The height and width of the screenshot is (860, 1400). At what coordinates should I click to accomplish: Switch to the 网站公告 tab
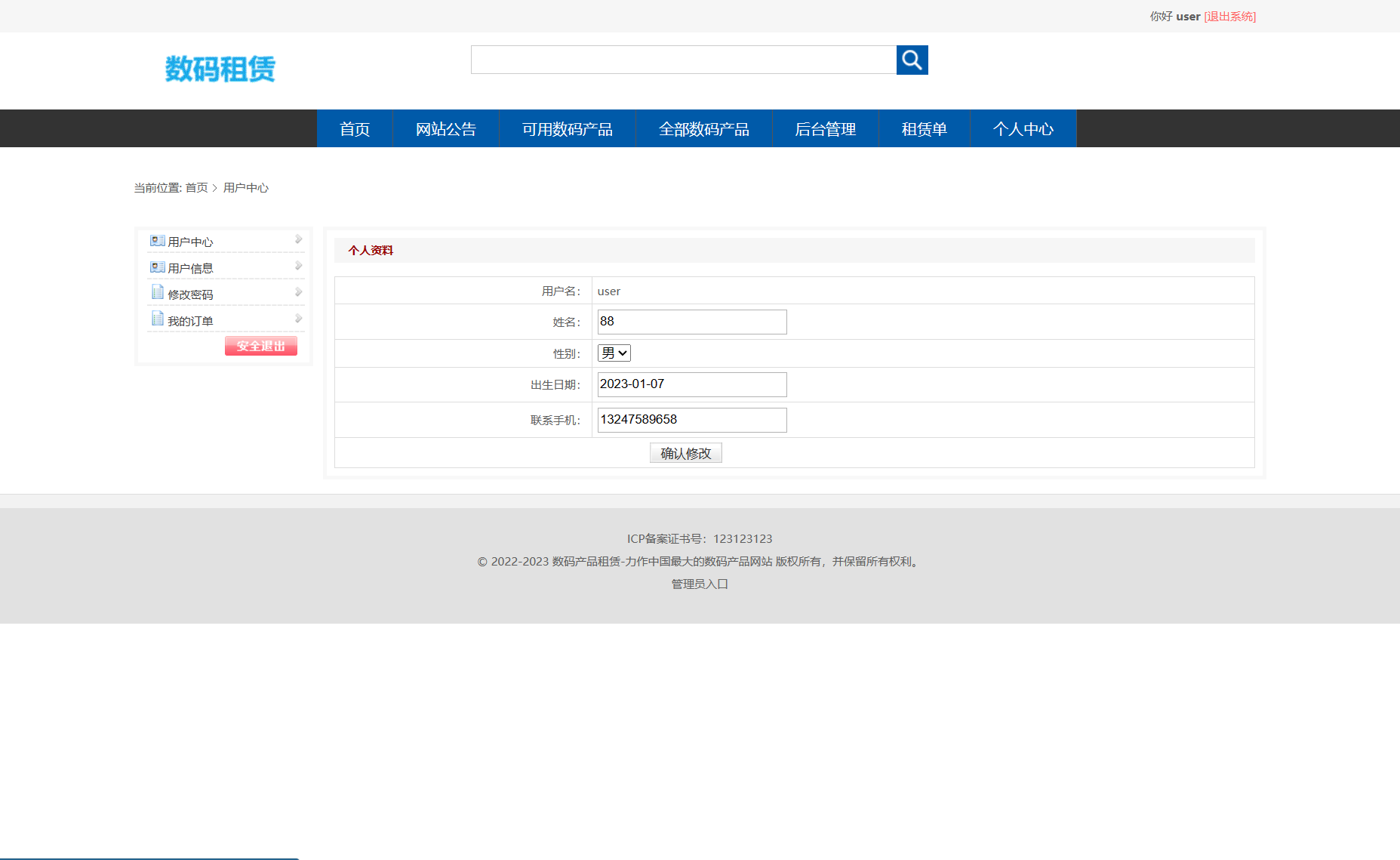point(445,128)
